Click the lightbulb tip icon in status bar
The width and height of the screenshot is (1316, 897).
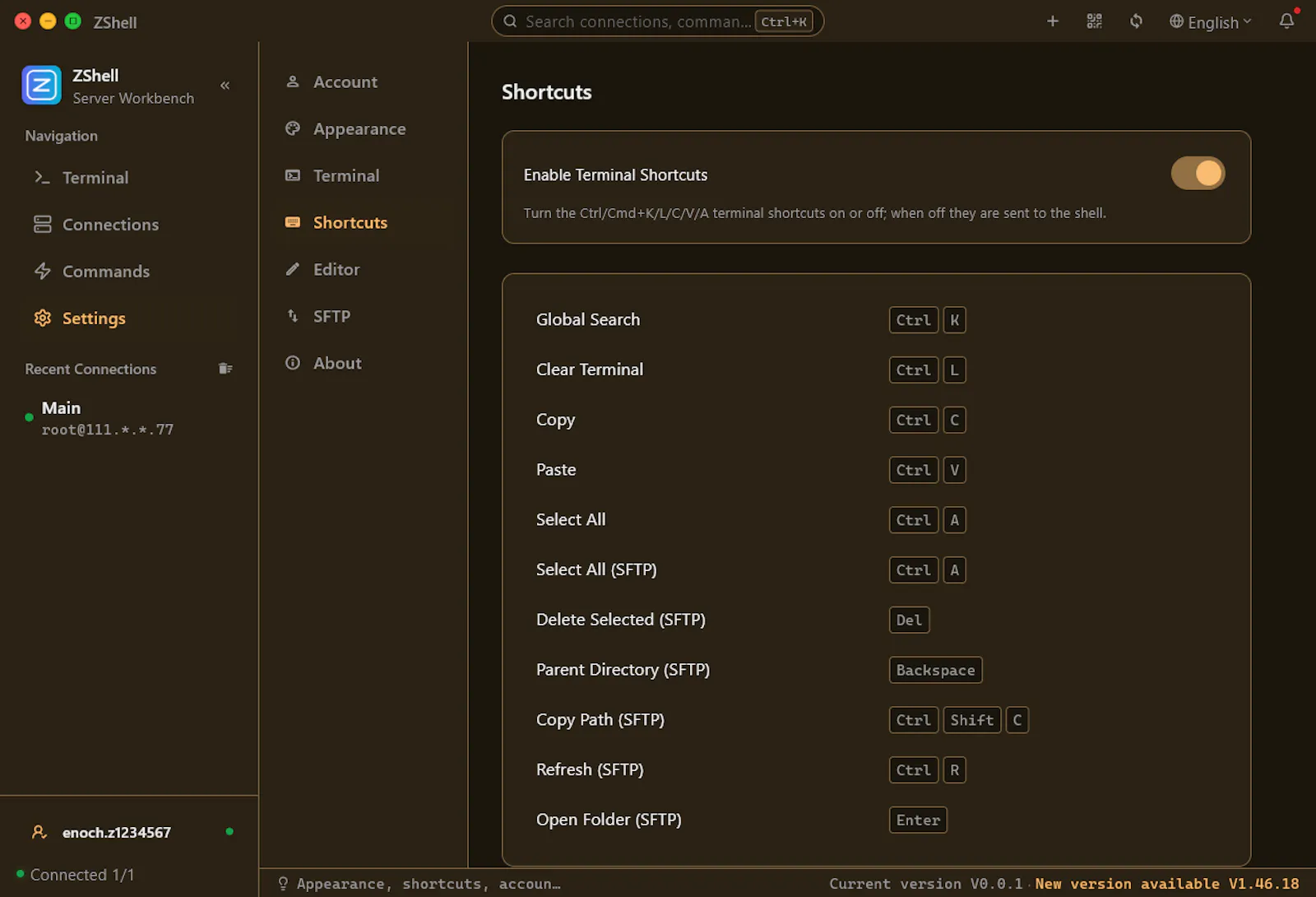283,884
